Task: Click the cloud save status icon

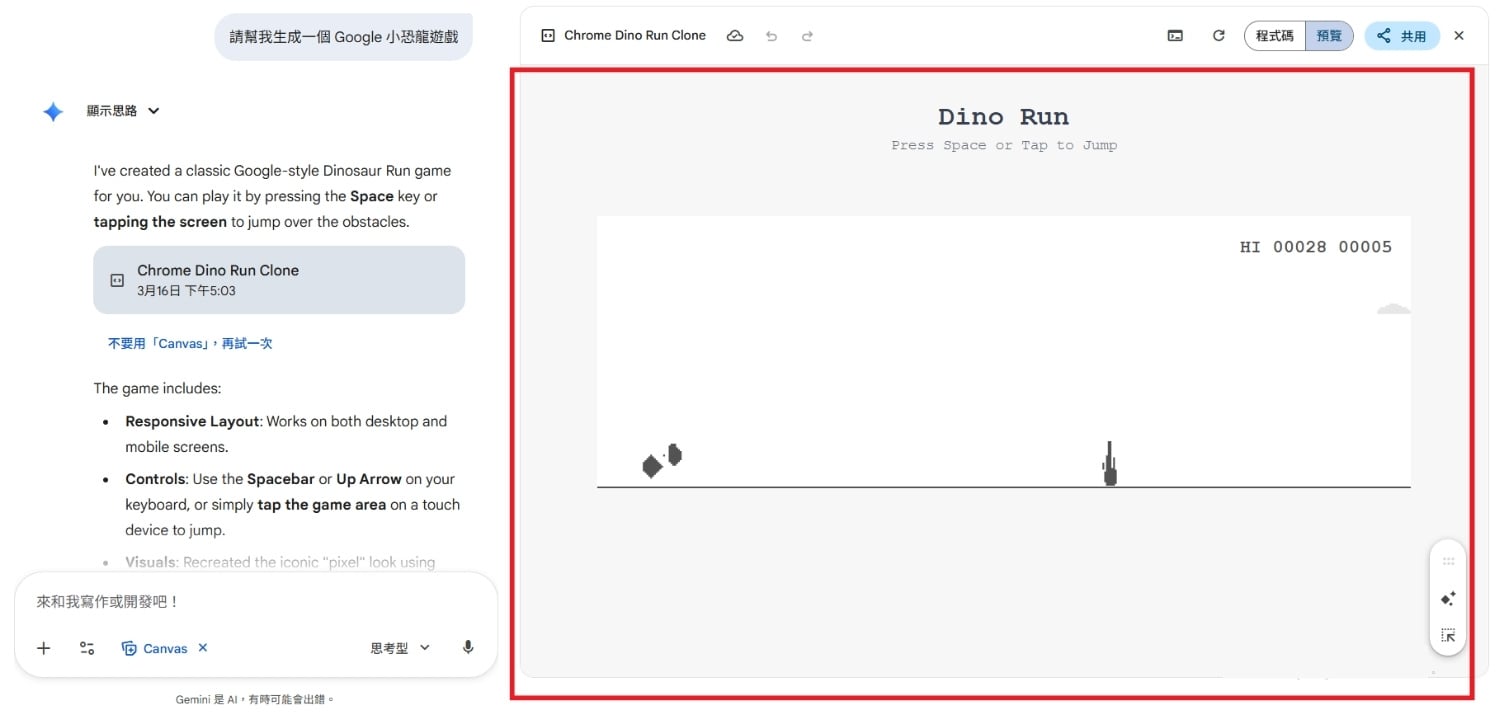Action: 735,36
